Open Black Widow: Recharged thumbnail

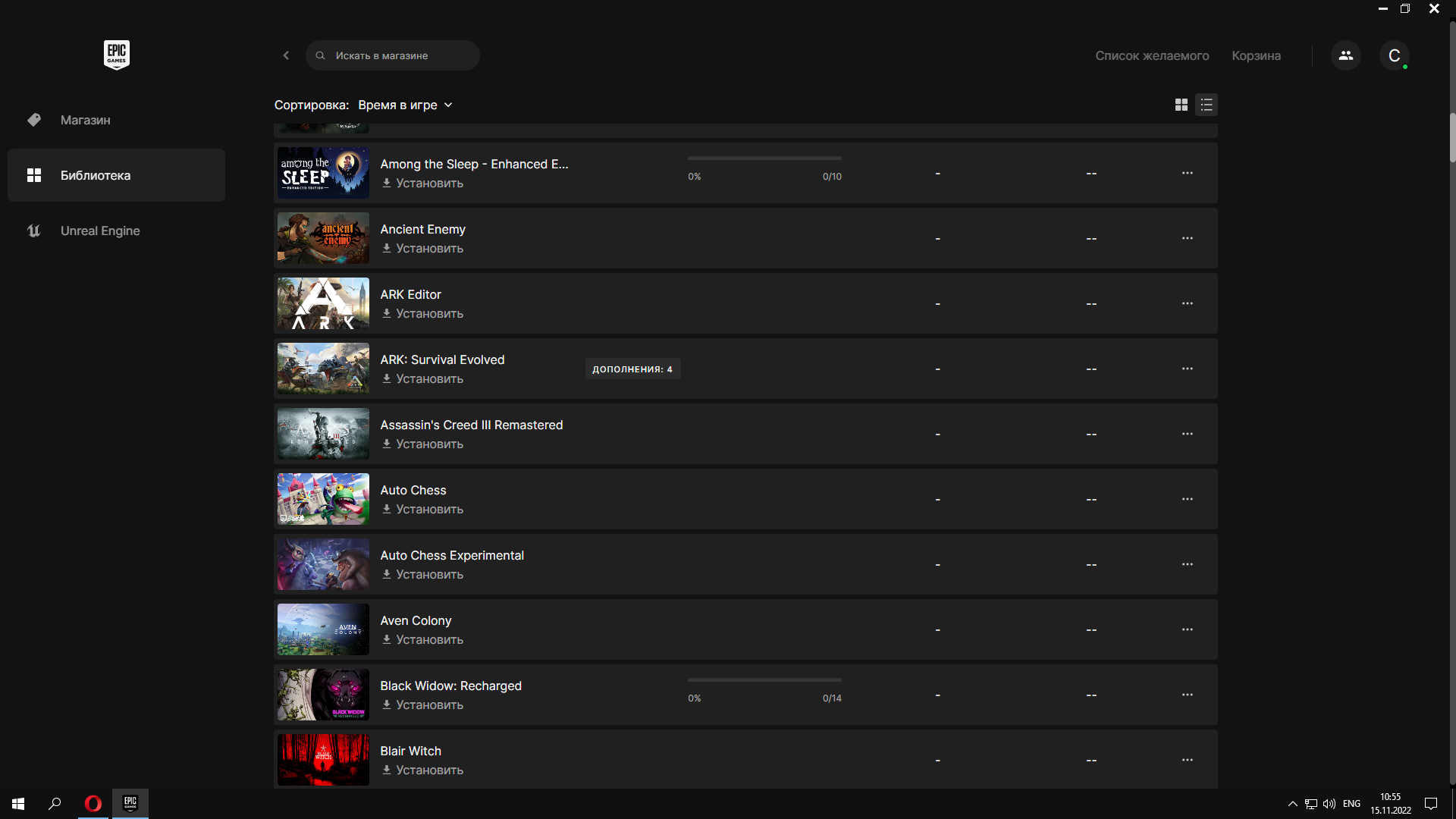[x=323, y=695]
